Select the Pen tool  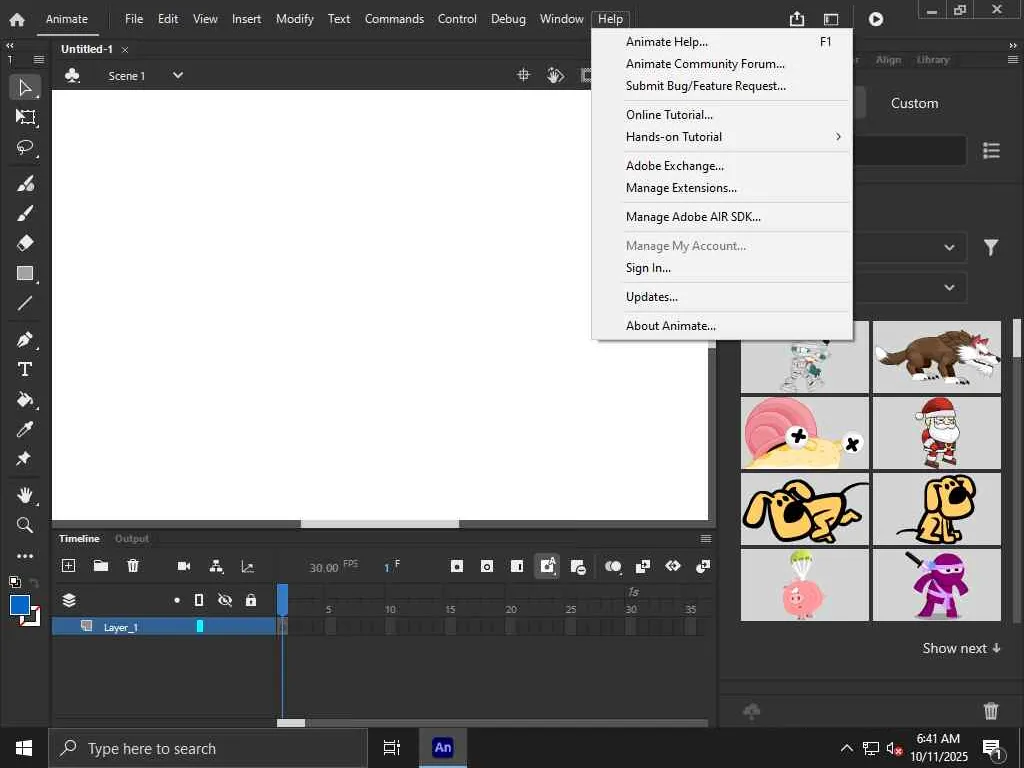click(x=25, y=340)
